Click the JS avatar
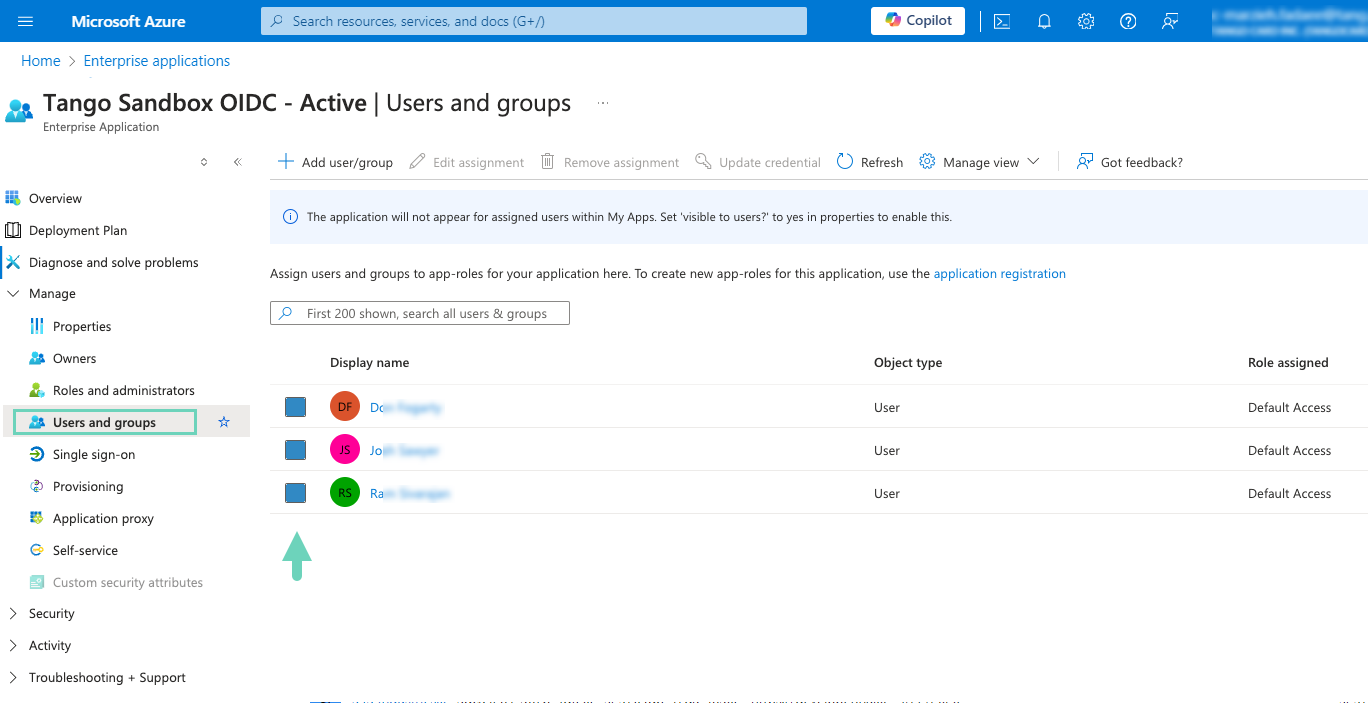 tap(345, 450)
